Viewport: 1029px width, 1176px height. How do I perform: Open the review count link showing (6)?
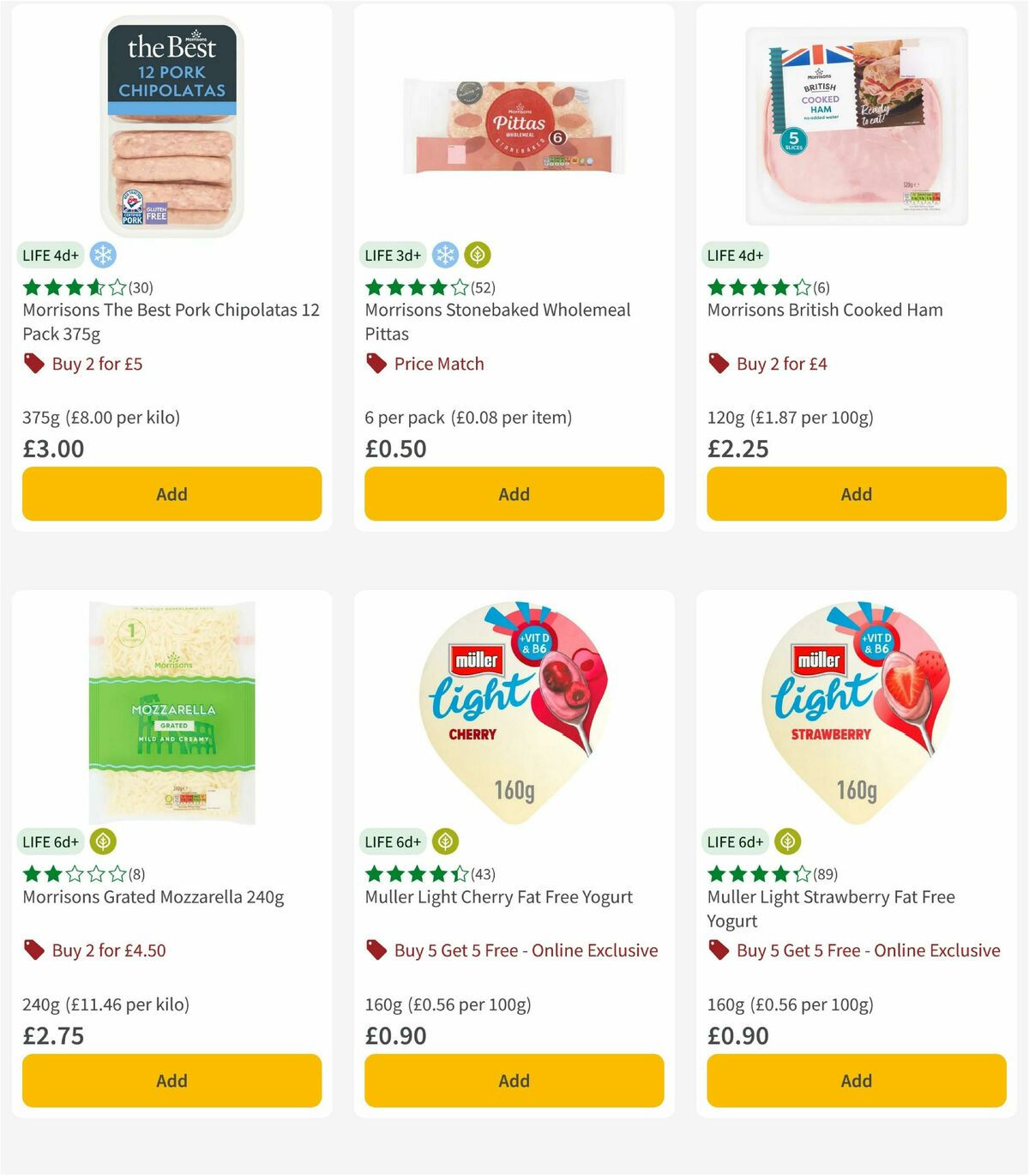(821, 287)
